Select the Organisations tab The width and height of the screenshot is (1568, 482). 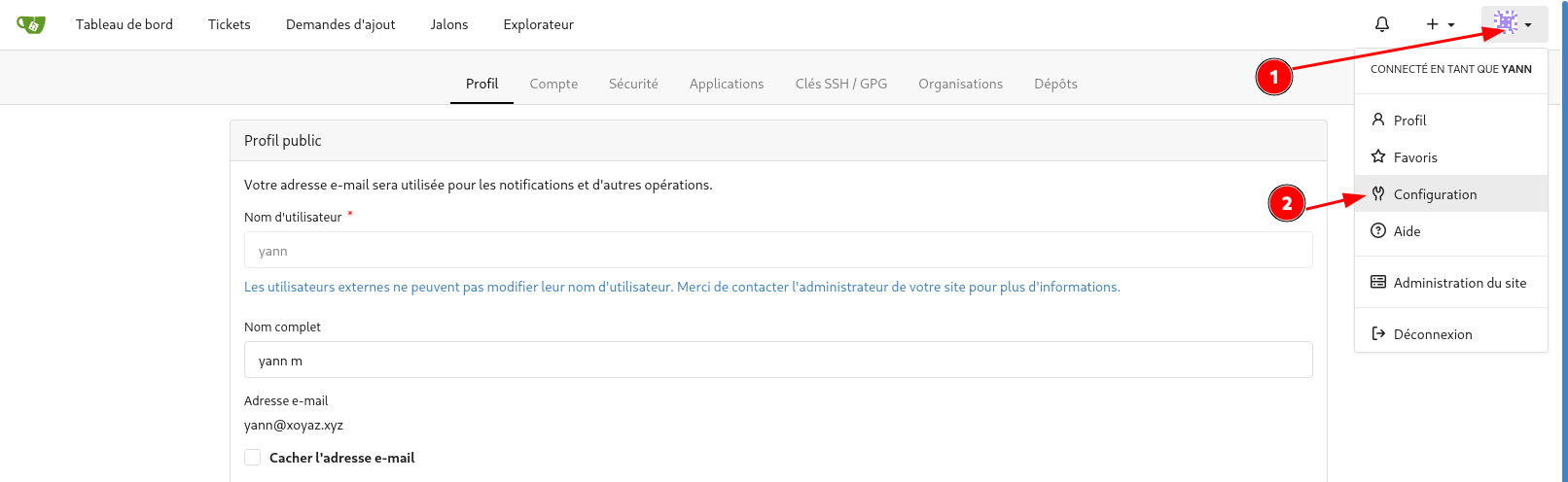point(960,84)
